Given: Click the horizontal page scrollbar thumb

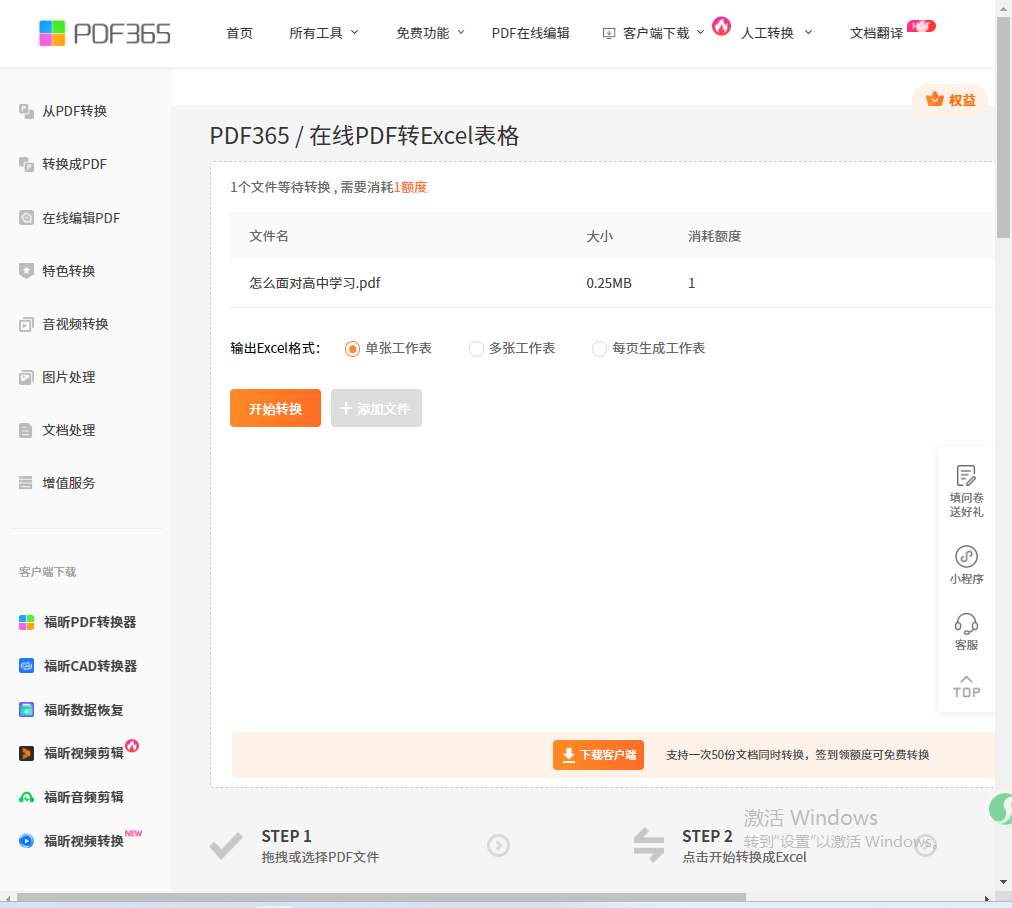Looking at the screenshot, I should point(381,897).
